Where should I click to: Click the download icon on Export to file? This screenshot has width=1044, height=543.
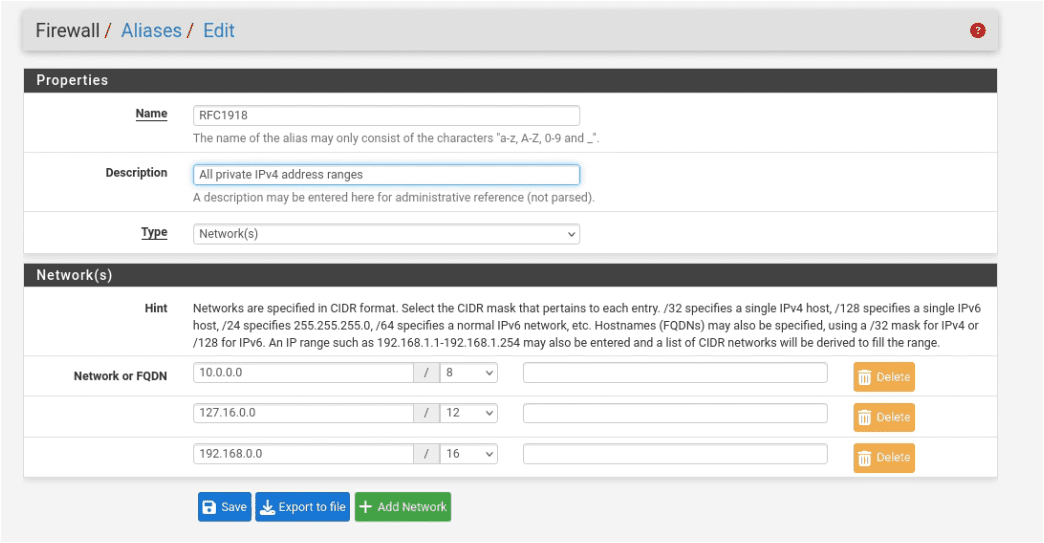tap(267, 507)
